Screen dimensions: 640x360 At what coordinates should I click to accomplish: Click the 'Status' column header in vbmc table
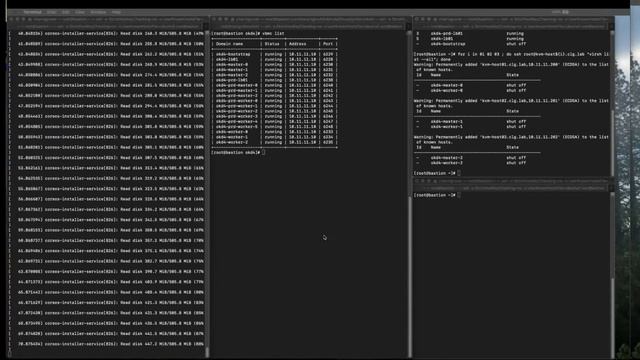[272, 44]
